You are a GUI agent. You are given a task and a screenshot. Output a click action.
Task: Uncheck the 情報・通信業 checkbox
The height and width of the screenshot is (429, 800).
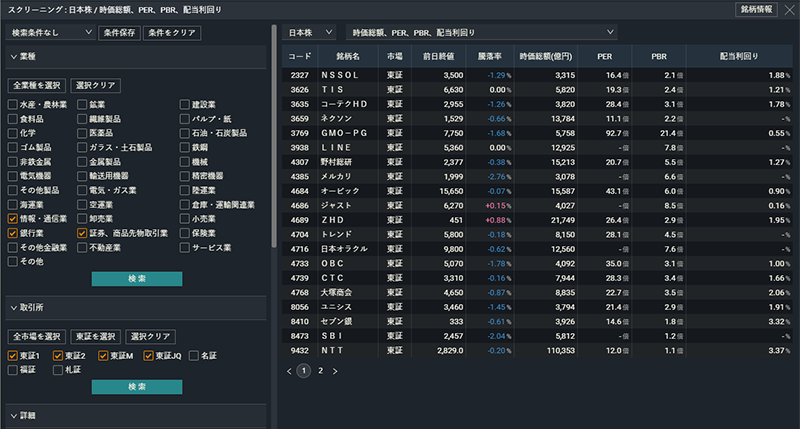click(13, 219)
